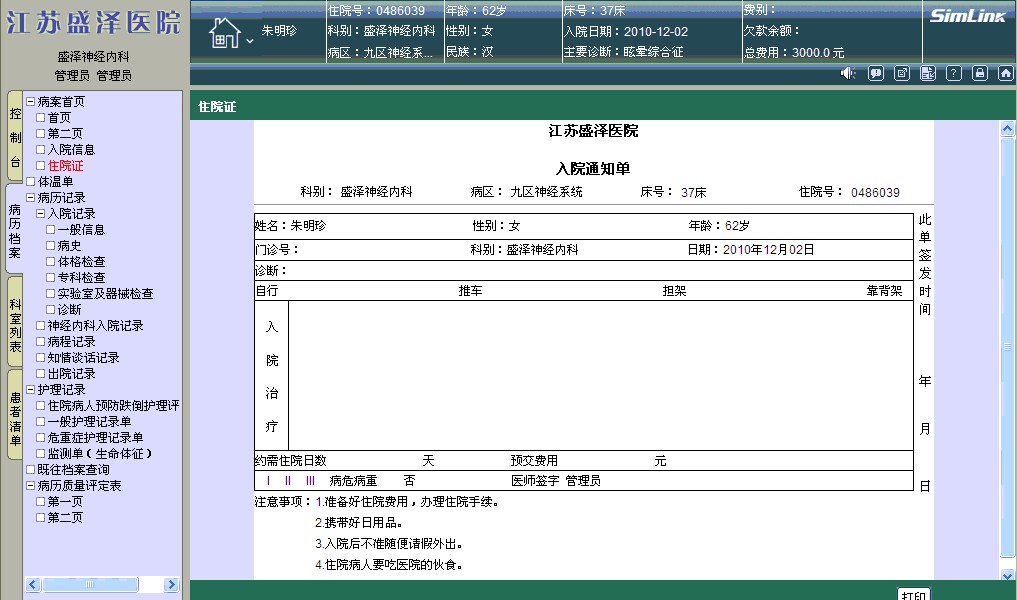This screenshot has height=600, width=1017.
Task: Check the 既往档案查询 checkbox
Action: (x=30, y=470)
